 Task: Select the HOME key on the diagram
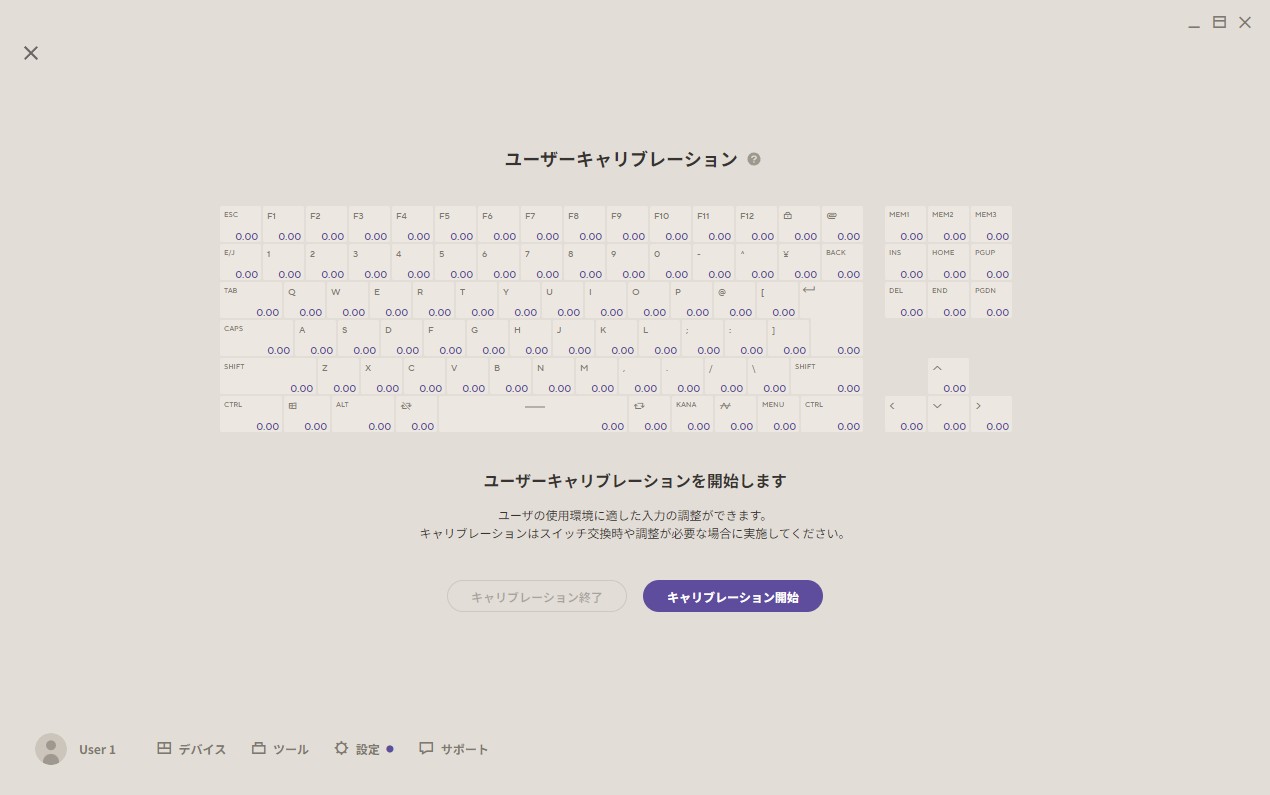[x=948, y=262]
